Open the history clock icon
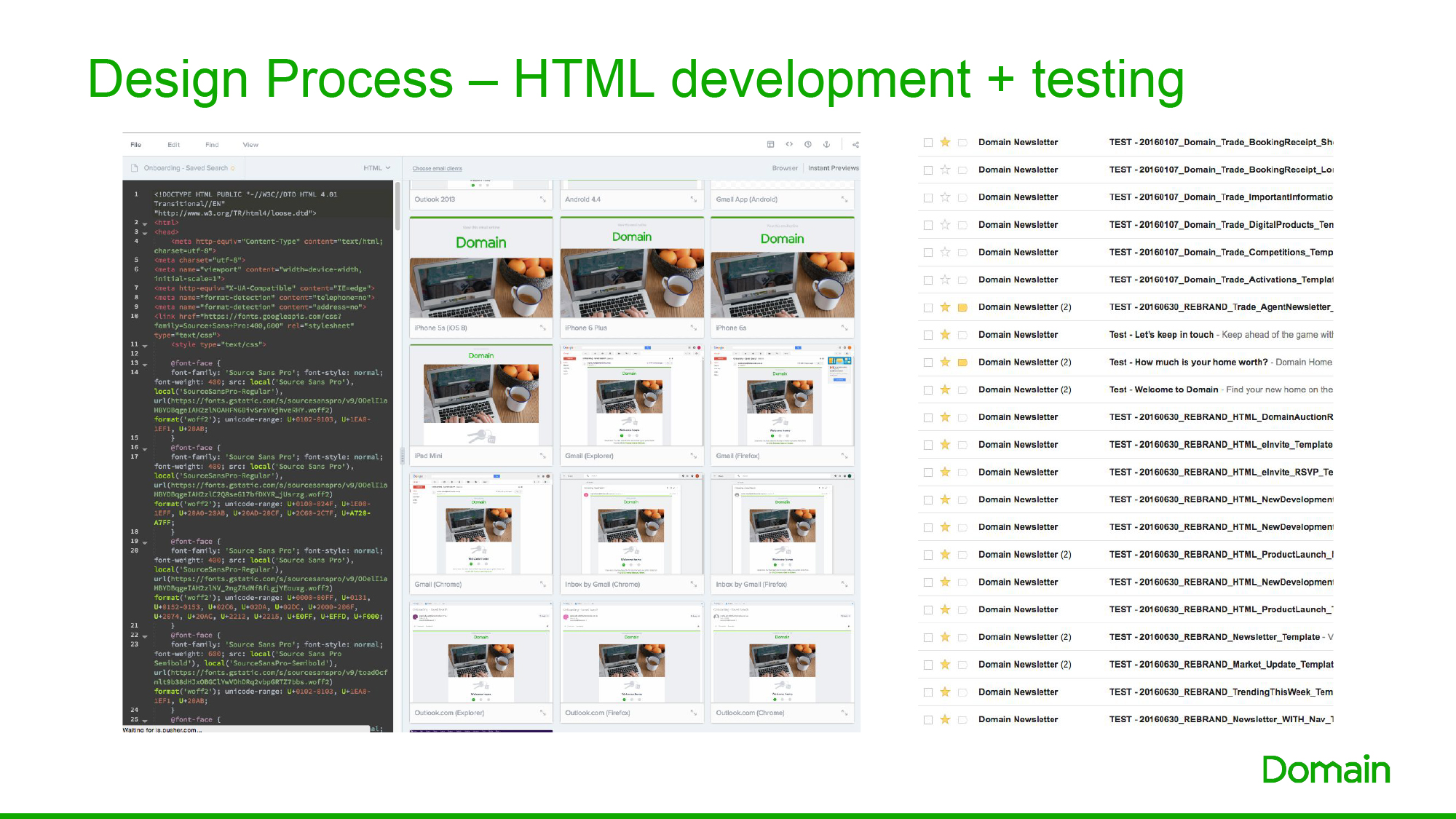Image resolution: width=1456 pixels, height=819 pixels. pyautogui.click(x=808, y=144)
